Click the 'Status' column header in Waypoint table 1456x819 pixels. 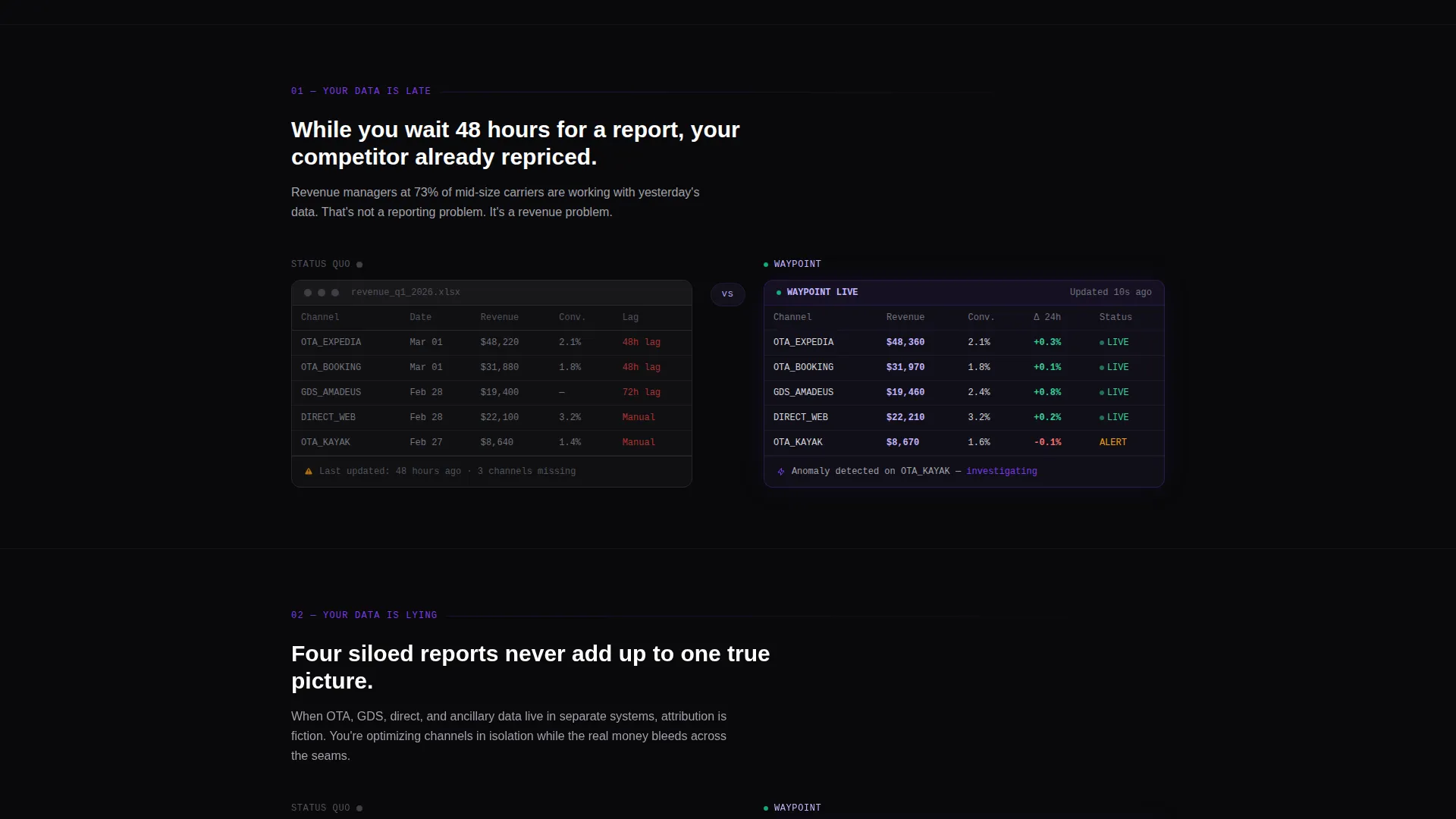tap(1116, 318)
